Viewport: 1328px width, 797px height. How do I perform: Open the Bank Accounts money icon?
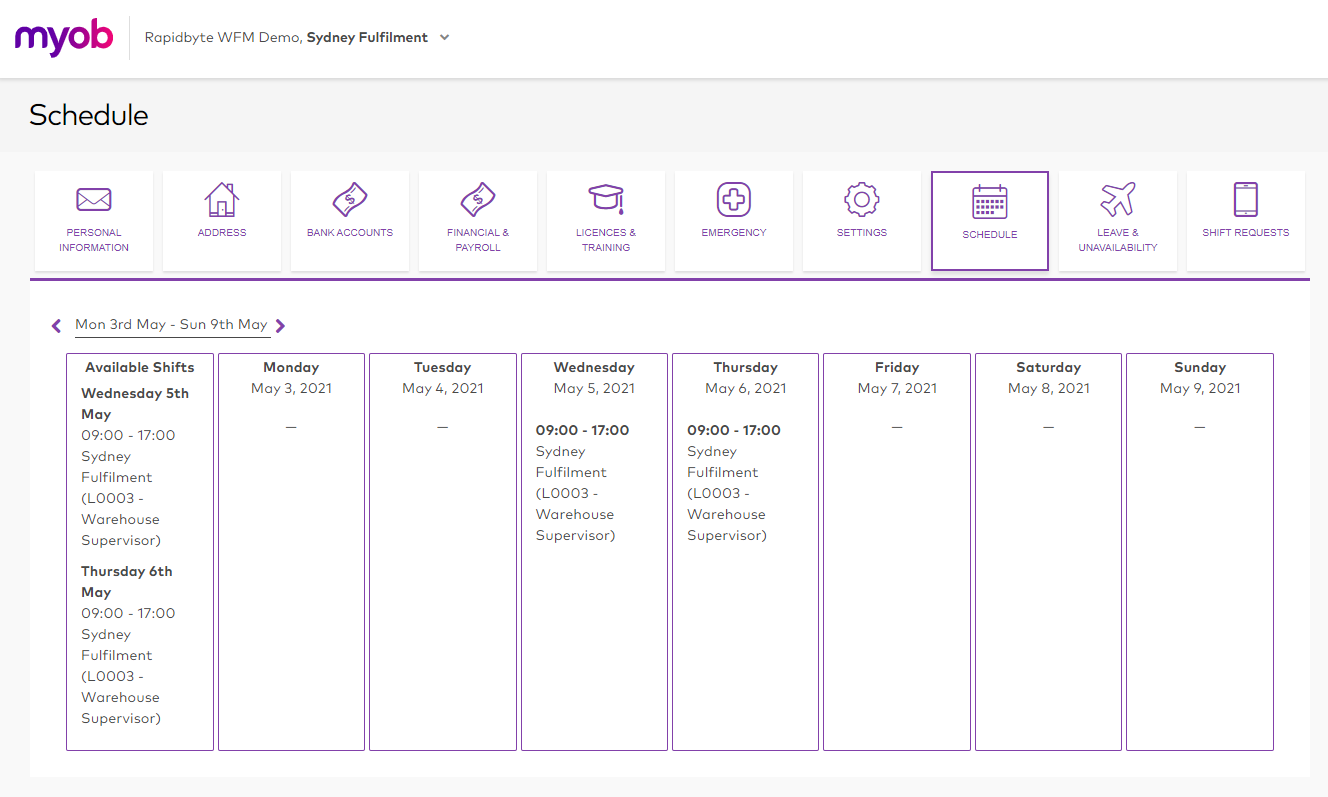(x=350, y=200)
